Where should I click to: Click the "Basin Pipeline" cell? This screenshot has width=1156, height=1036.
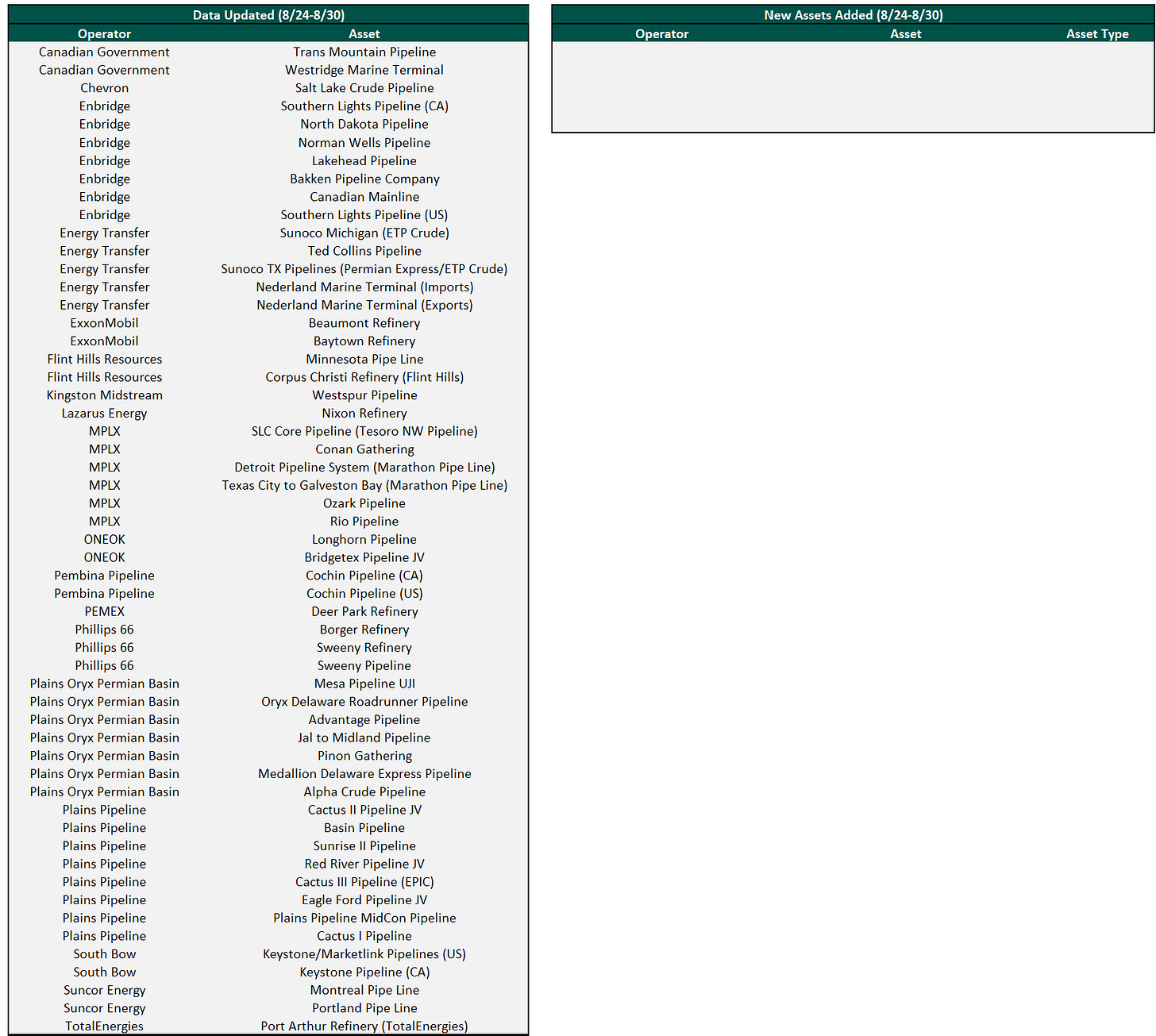click(x=364, y=828)
